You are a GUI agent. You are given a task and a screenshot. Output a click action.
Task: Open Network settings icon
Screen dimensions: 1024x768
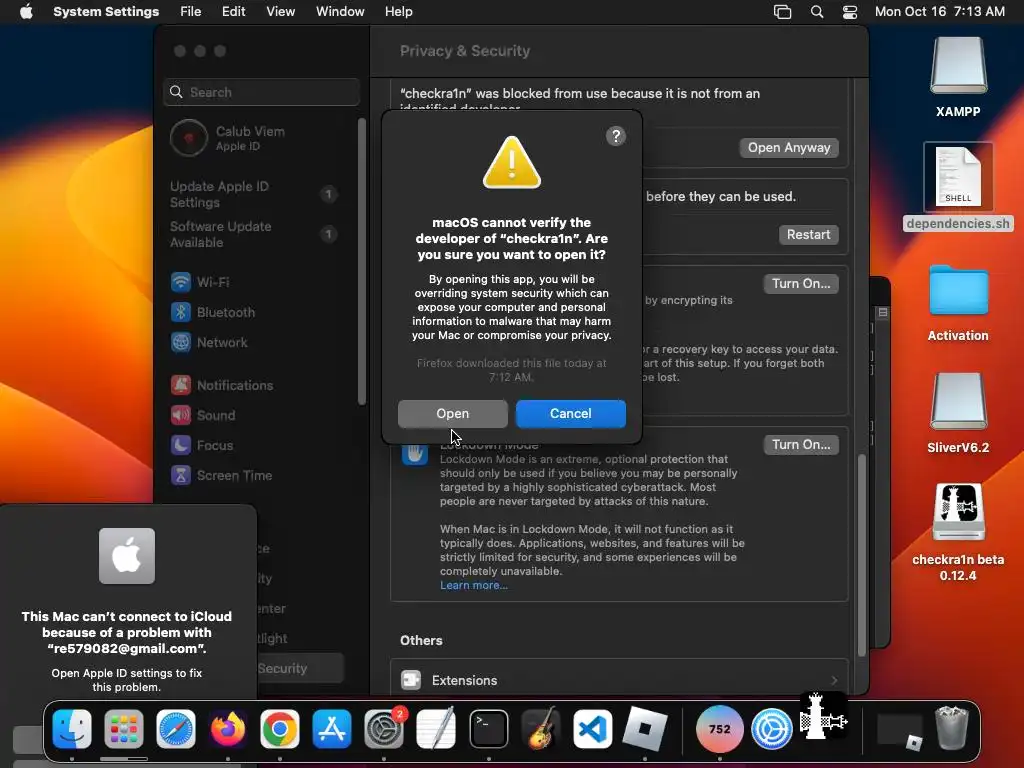181,342
